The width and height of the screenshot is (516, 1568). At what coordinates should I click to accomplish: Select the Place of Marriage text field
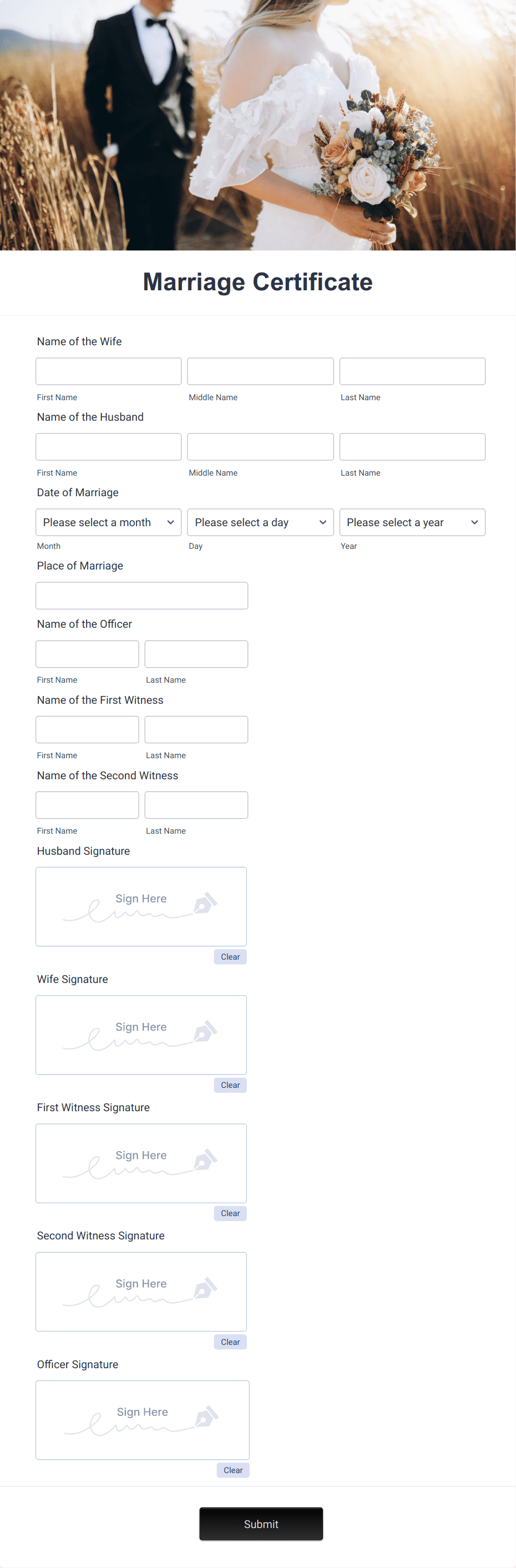[142, 596]
